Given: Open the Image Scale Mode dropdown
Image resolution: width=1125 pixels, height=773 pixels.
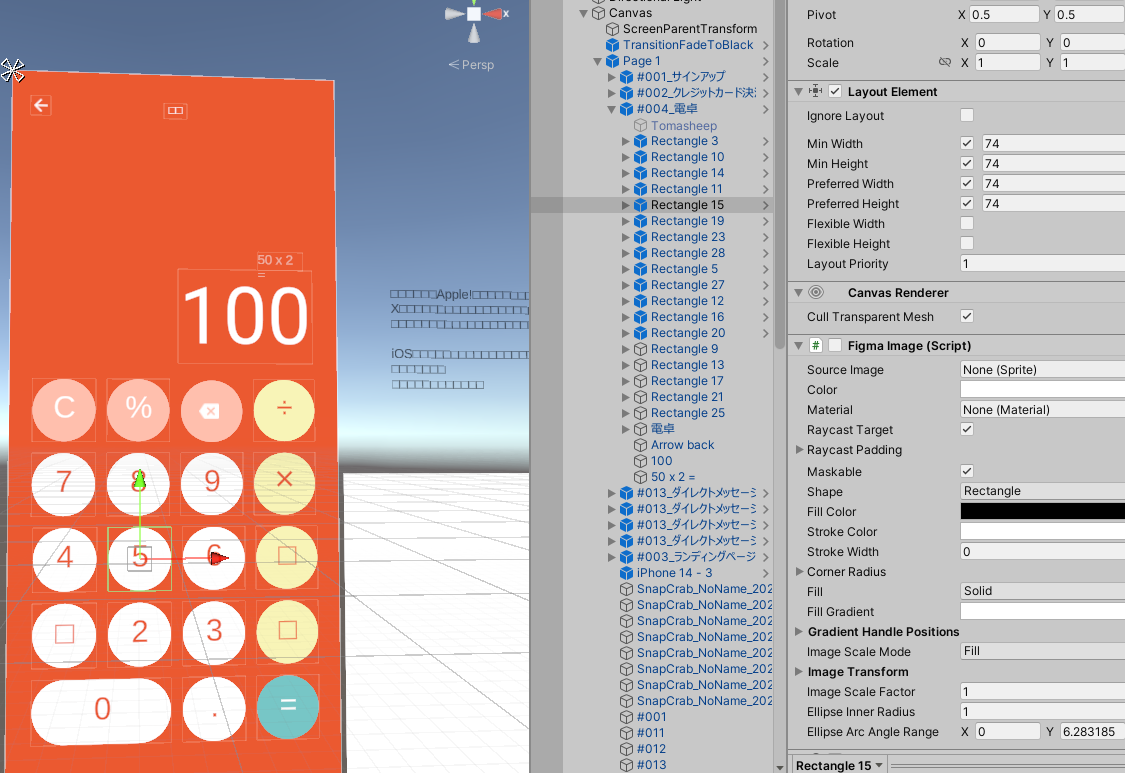Looking at the screenshot, I should (1041, 651).
